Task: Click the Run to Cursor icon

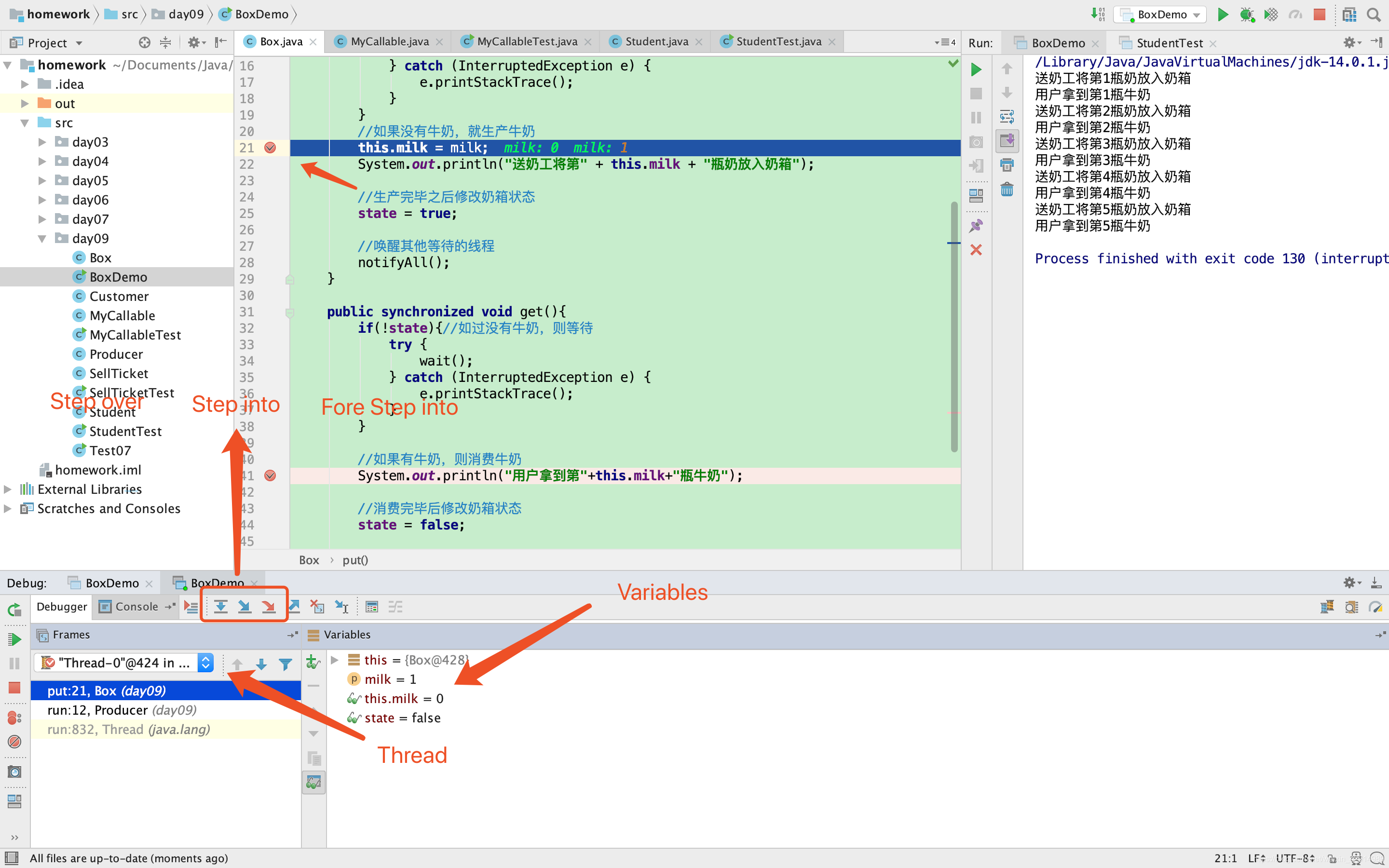Action: tap(342, 606)
